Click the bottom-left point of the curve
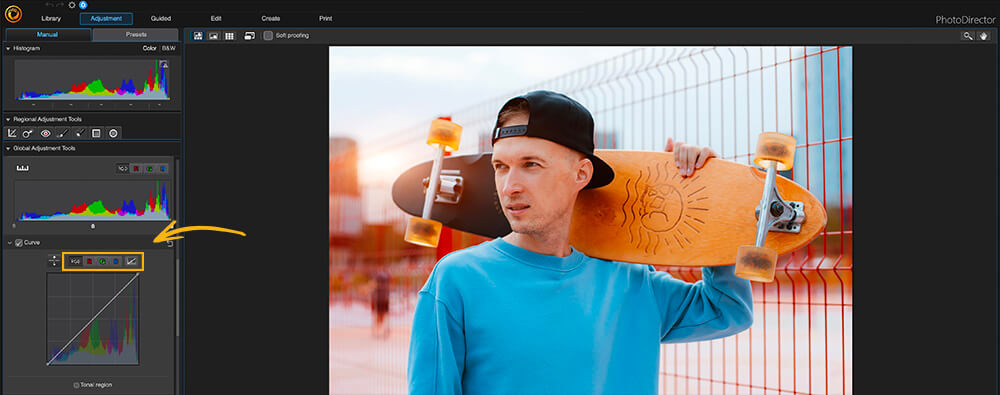The height and width of the screenshot is (395, 1000). 48,364
